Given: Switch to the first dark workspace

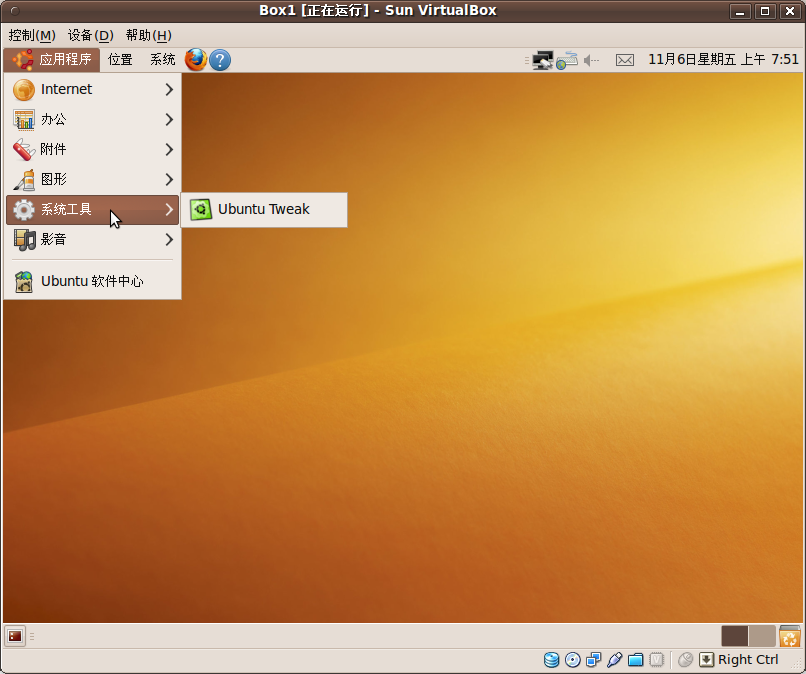Looking at the screenshot, I should (735, 636).
